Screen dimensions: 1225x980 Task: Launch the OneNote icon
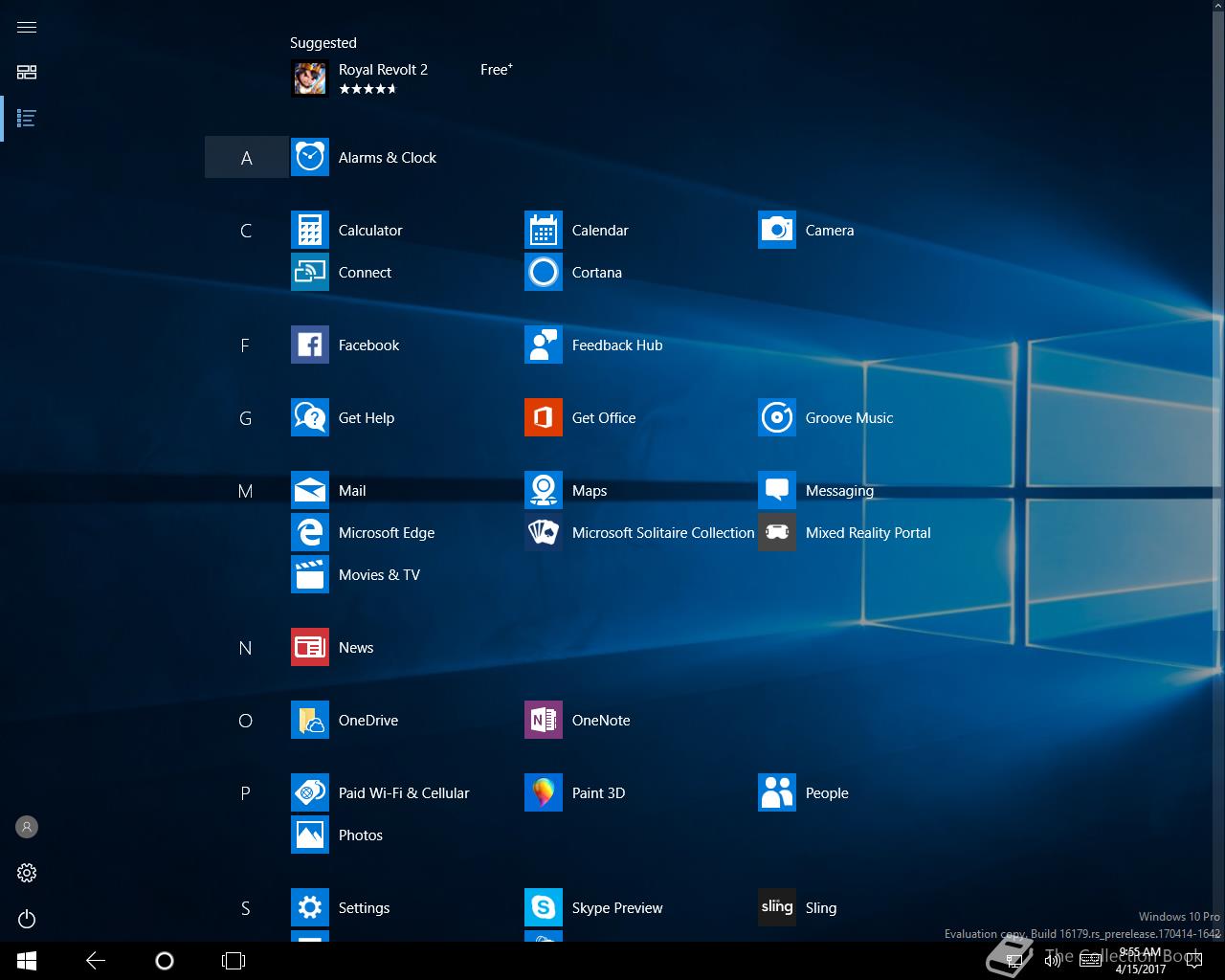pyautogui.click(x=544, y=720)
